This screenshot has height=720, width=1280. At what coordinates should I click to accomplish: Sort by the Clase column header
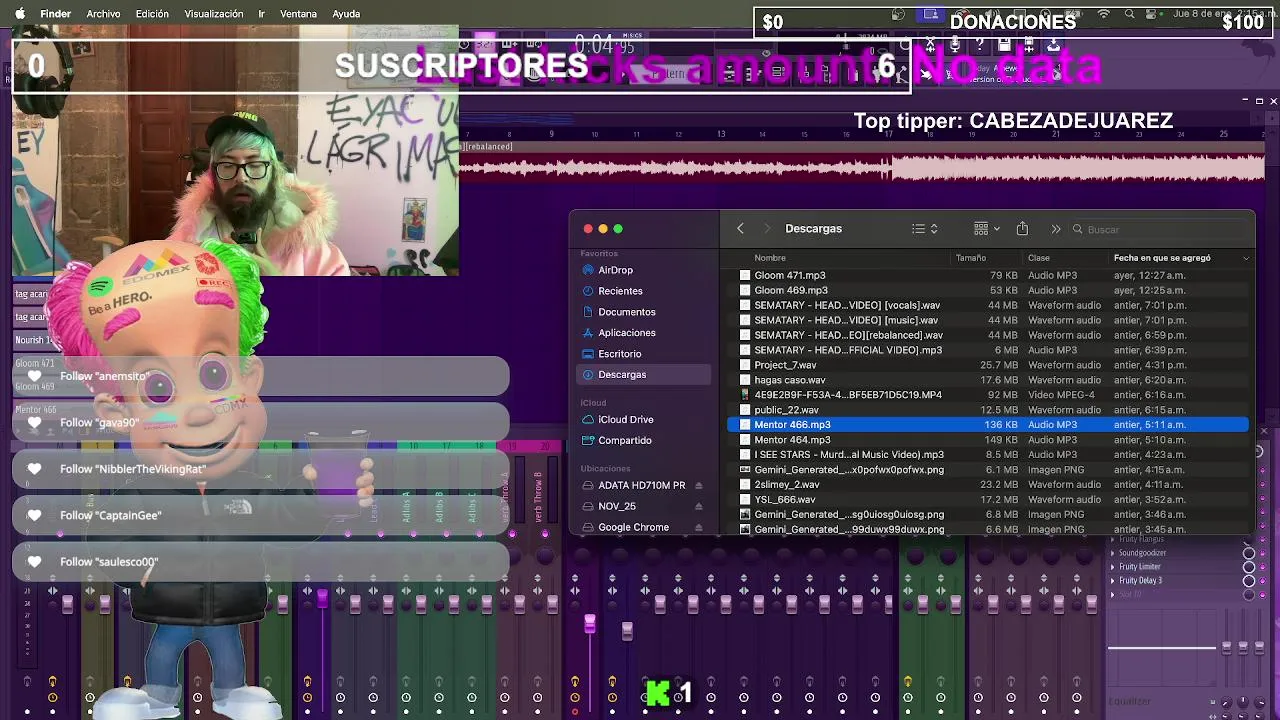pyautogui.click(x=1039, y=258)
